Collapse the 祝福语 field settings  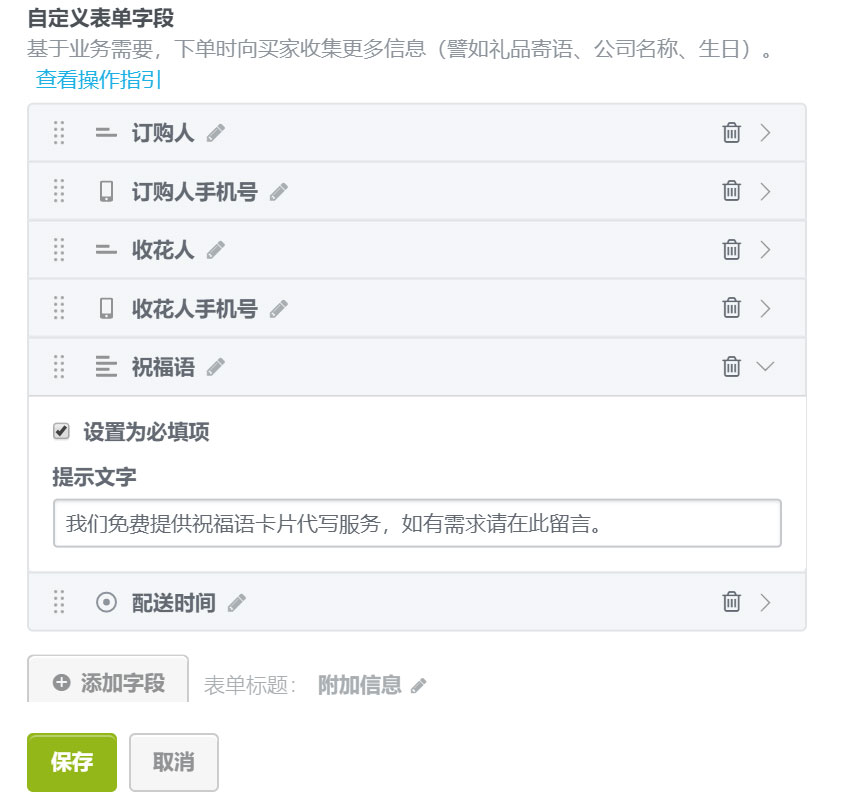[766, 366]
